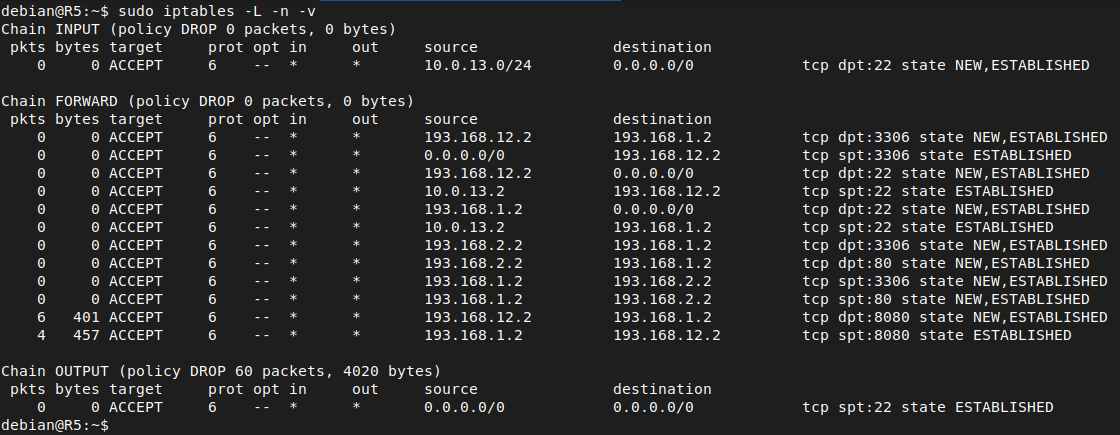Click the "Chain FORWARD (policy DROP 0 packets, 0 bytes)" header
Viewport: 1120px width, 435px height.
208,101
